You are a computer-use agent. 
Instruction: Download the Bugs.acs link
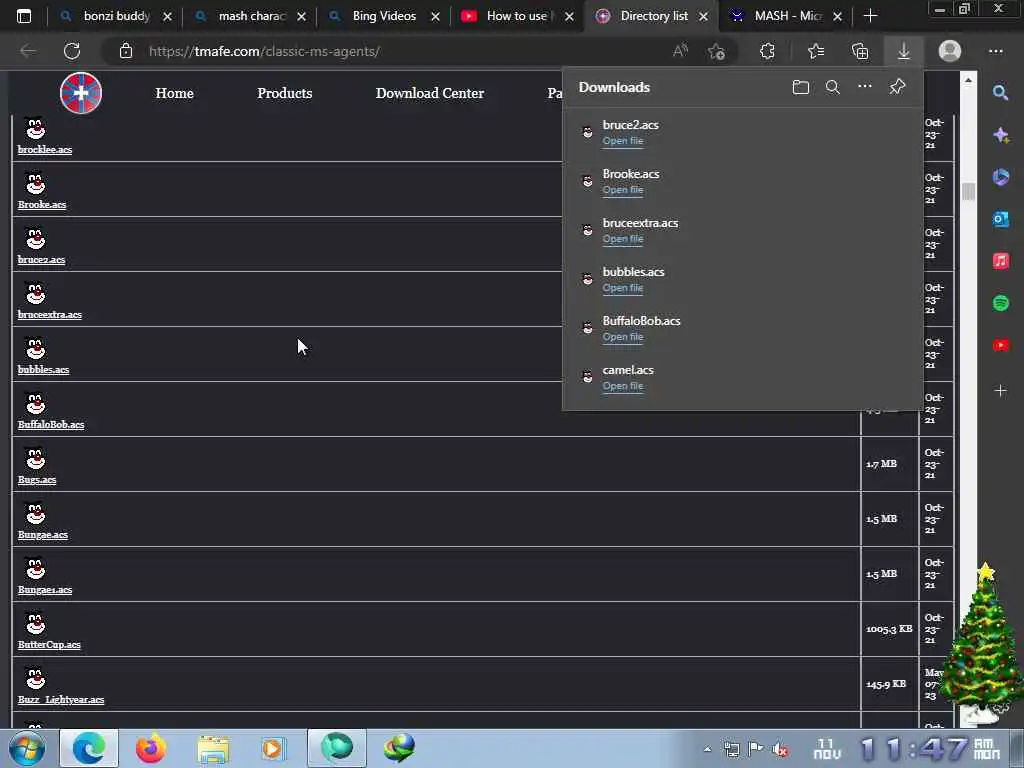click(x=37, y=479)
